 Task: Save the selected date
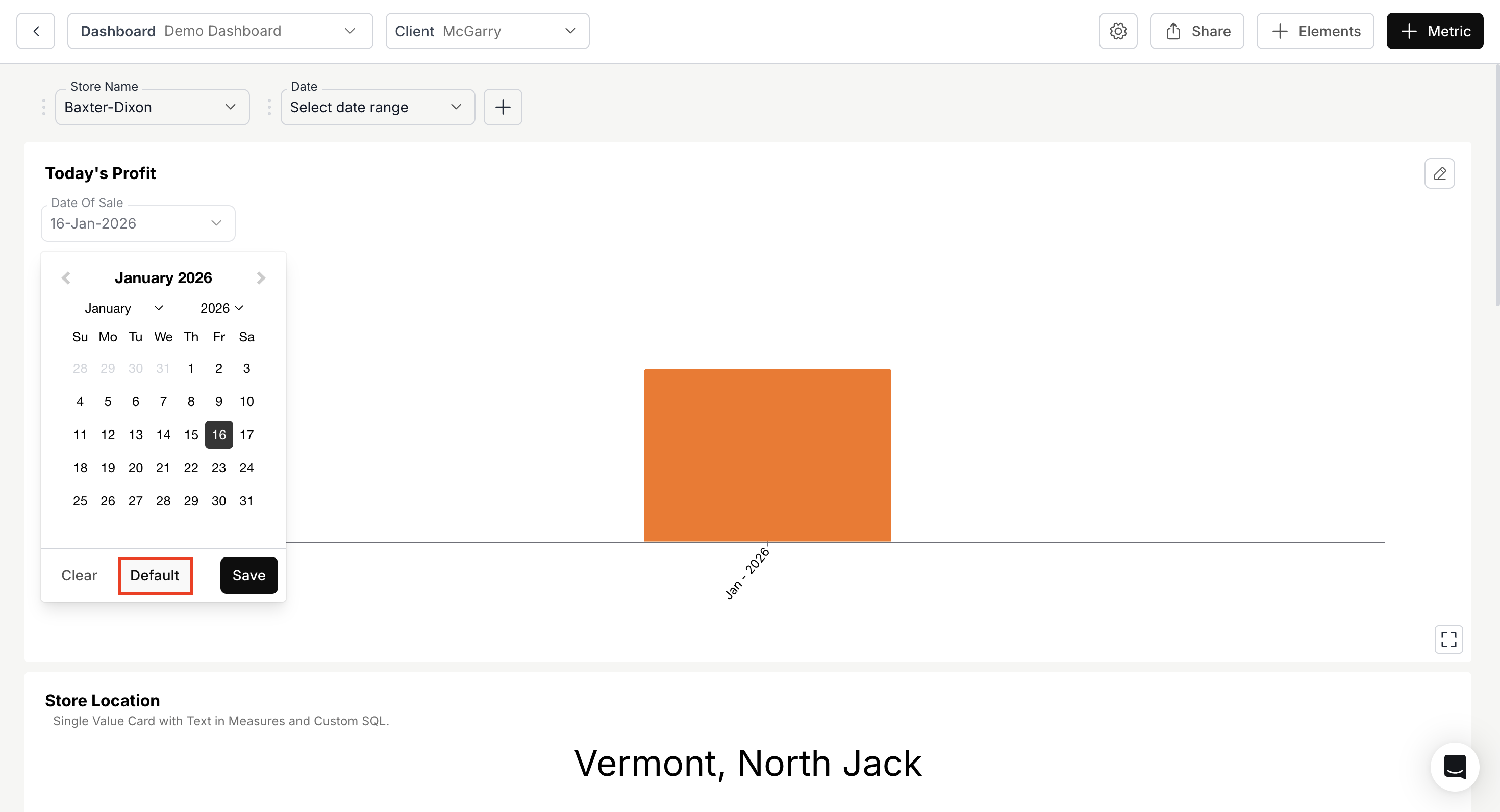(248, 575)
